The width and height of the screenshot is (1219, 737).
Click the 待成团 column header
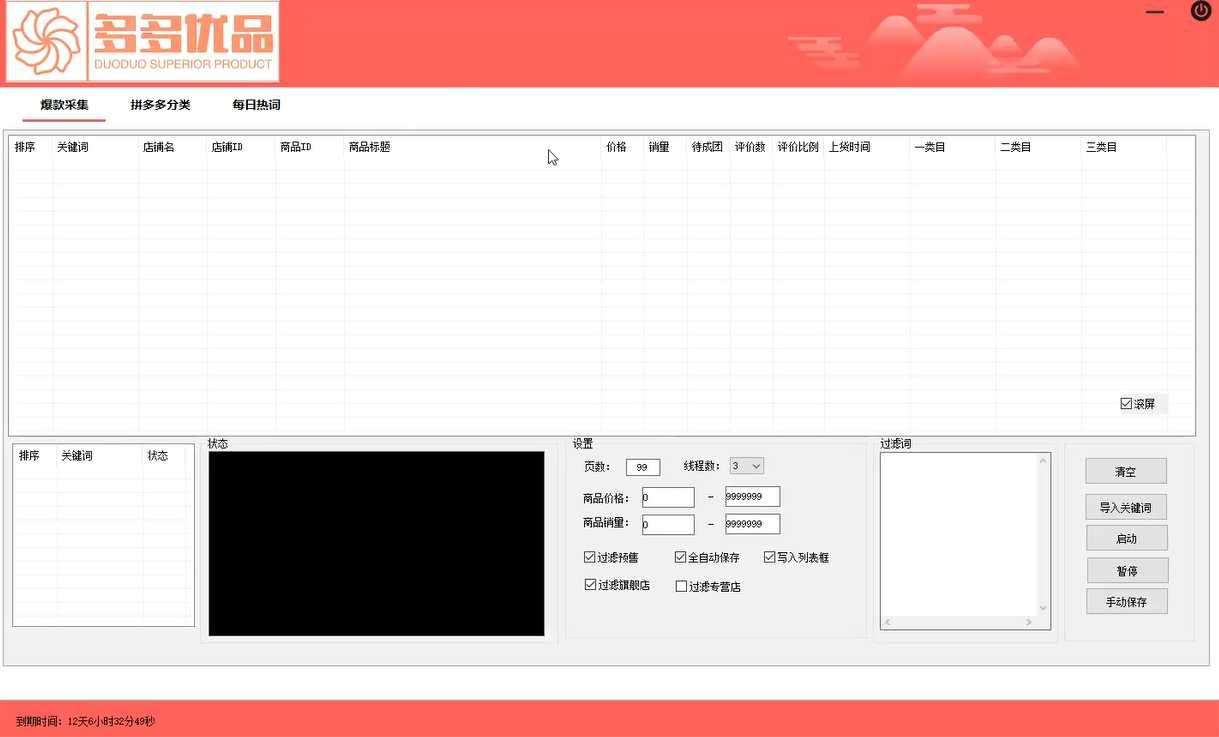click(x=708, y=147)
